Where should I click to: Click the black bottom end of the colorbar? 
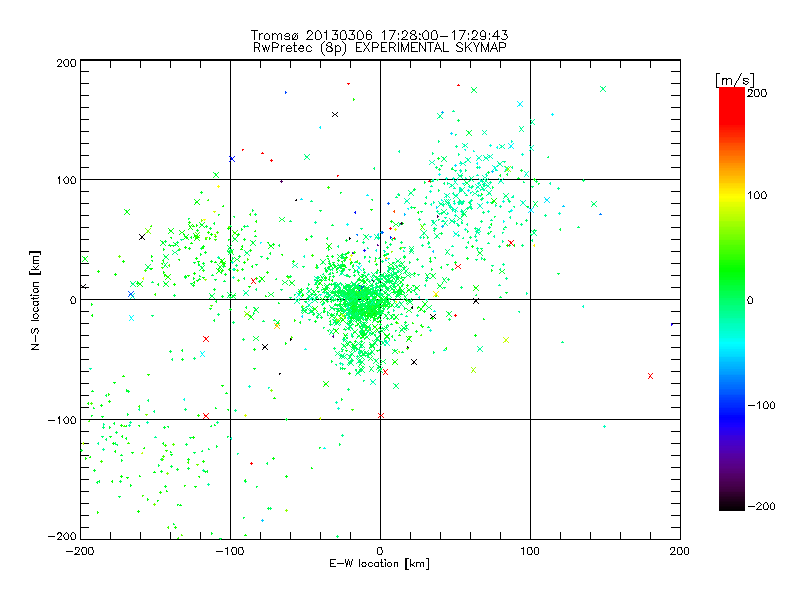tap(732, 504)
